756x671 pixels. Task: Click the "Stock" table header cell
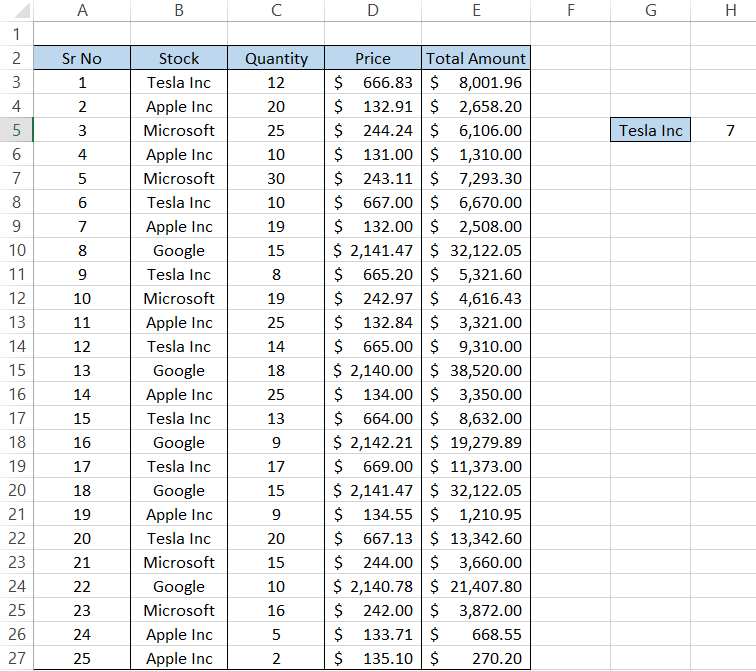179,58
